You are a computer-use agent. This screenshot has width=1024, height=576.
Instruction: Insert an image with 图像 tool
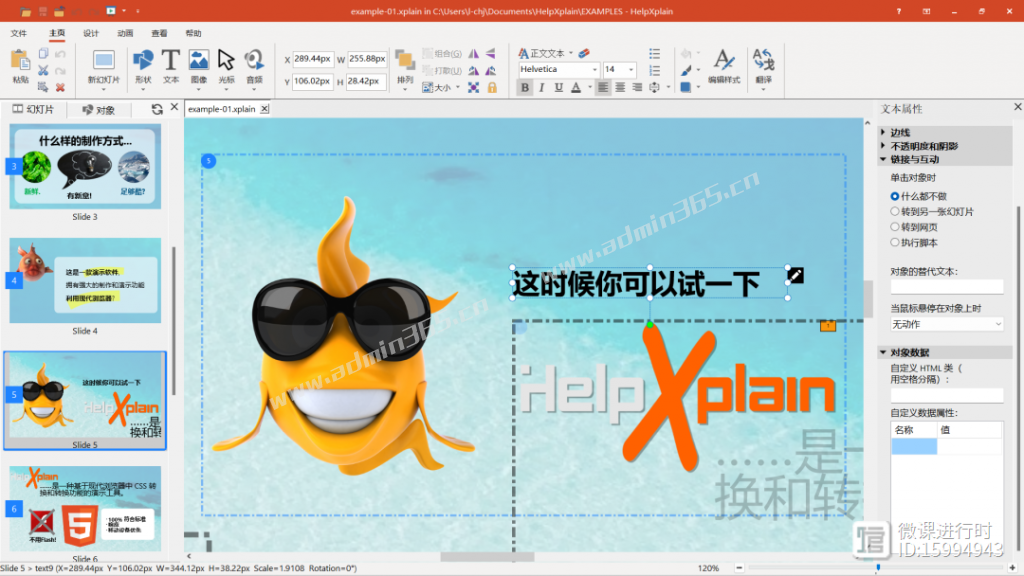click(199, 67)
